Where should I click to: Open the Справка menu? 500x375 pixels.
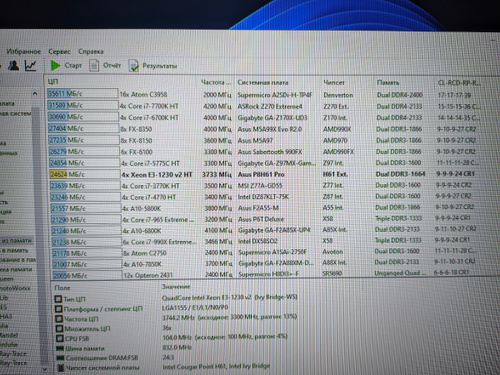[x=91, y=52]
